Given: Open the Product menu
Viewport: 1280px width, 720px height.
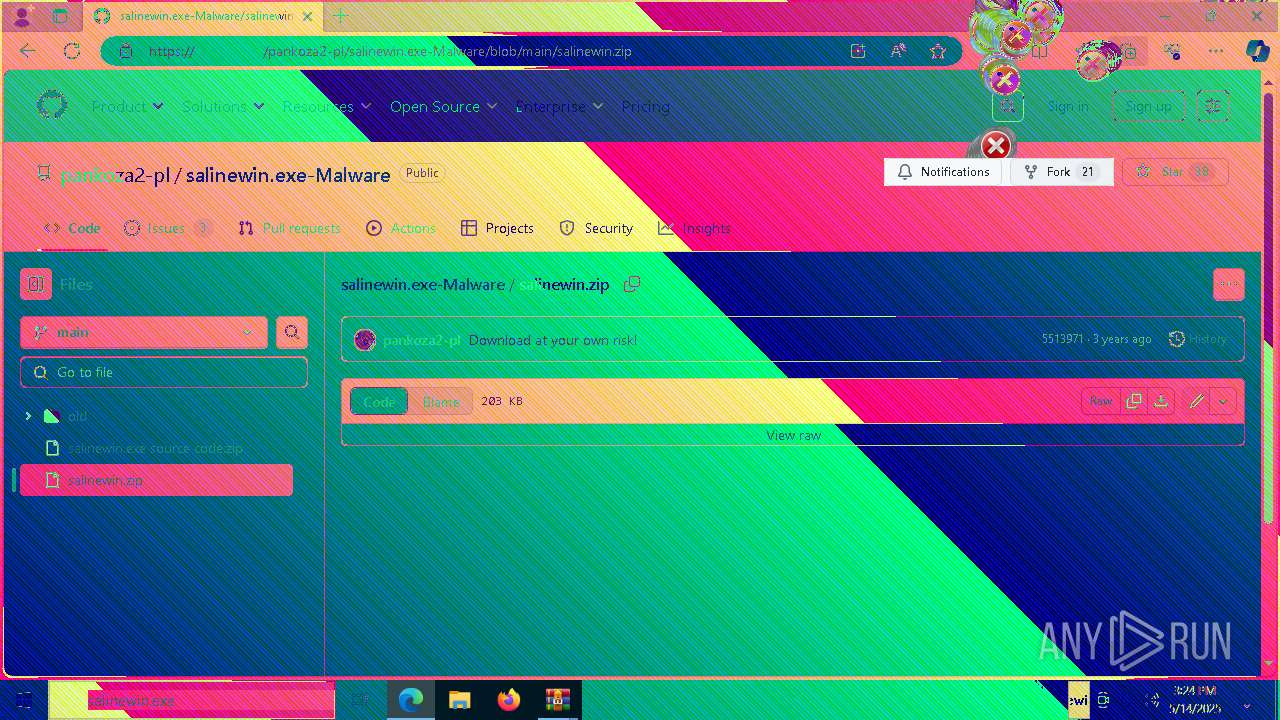Looking at the screenshot, I should [128, 106].
